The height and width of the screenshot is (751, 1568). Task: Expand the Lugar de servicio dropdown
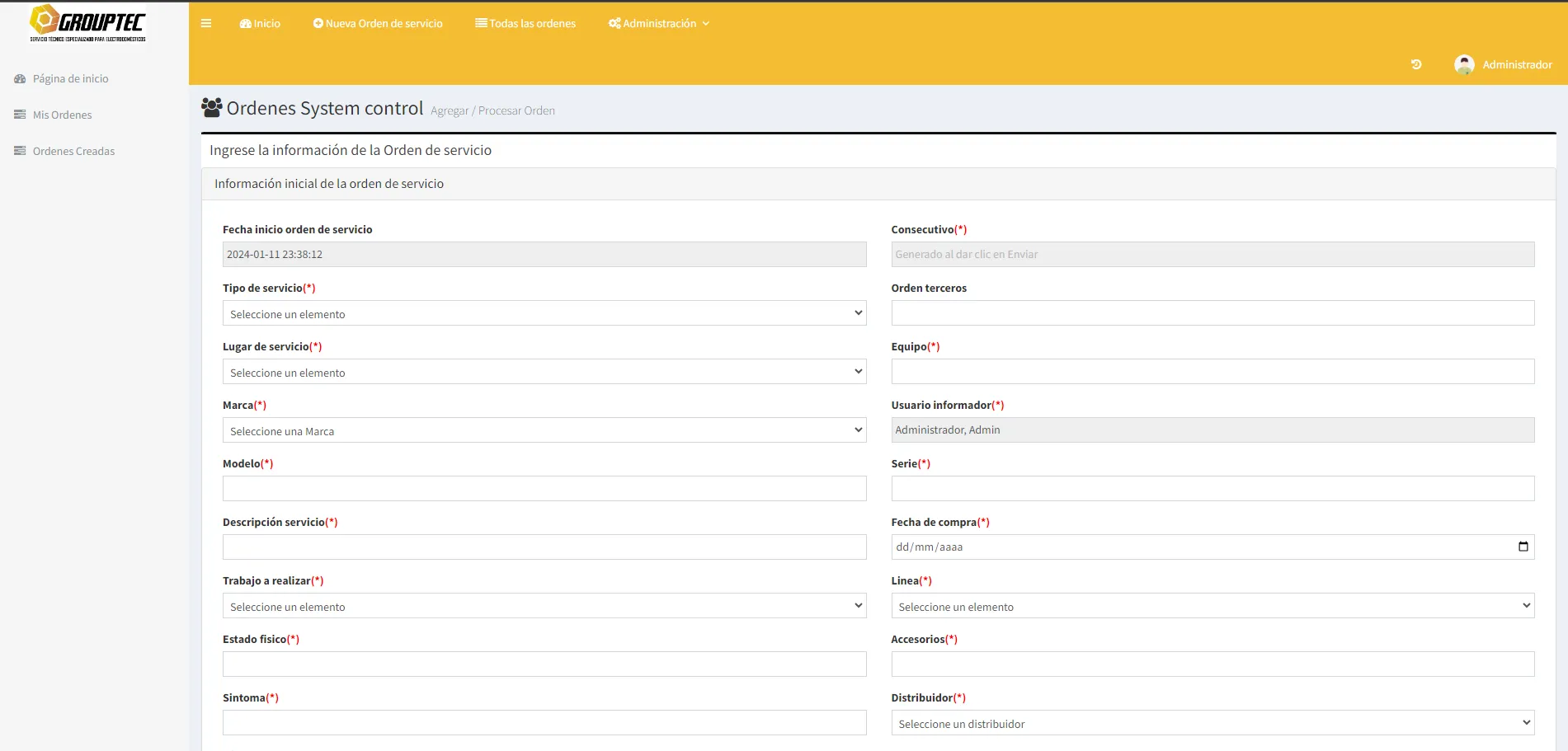[x=544, y=372]
